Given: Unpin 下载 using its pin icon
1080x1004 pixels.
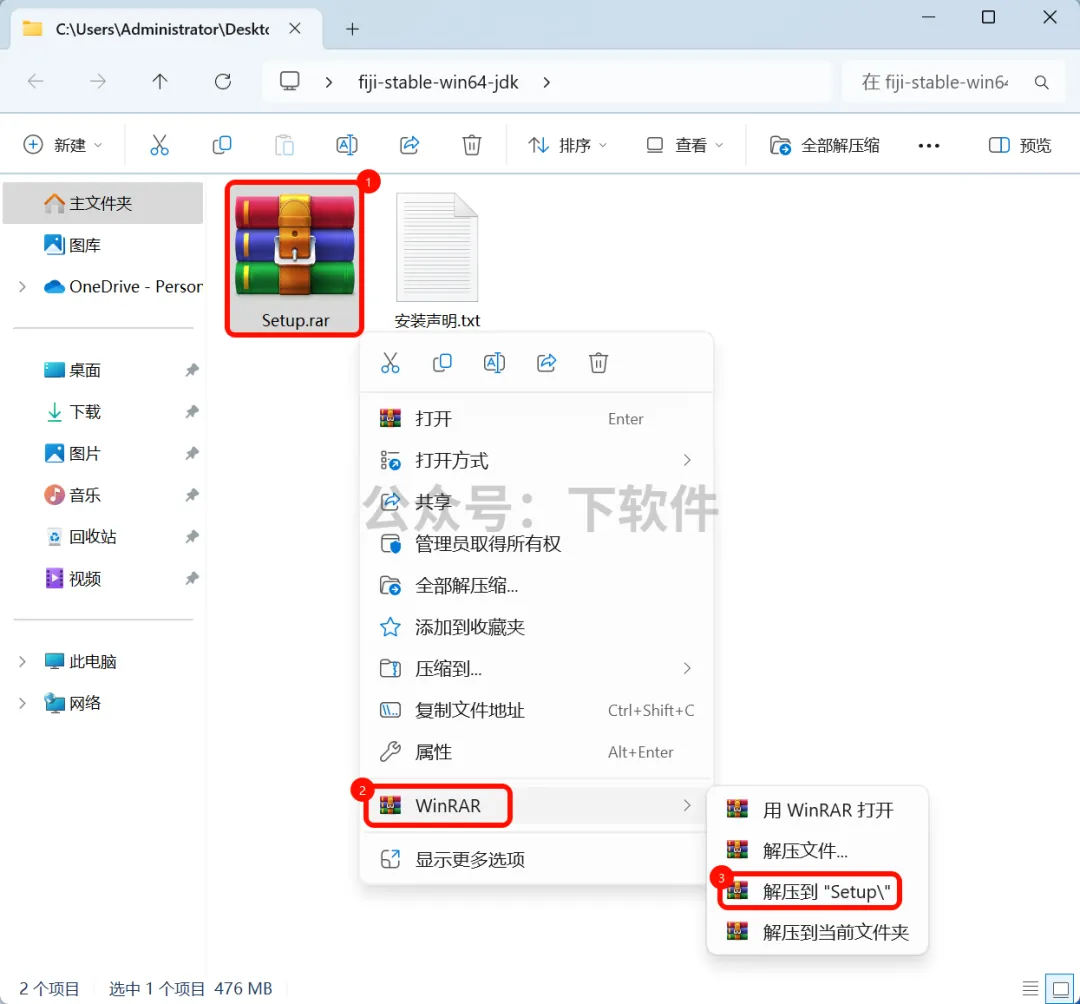Looking at the screenshot, I should pyautogui.click(x=191, y=412).
